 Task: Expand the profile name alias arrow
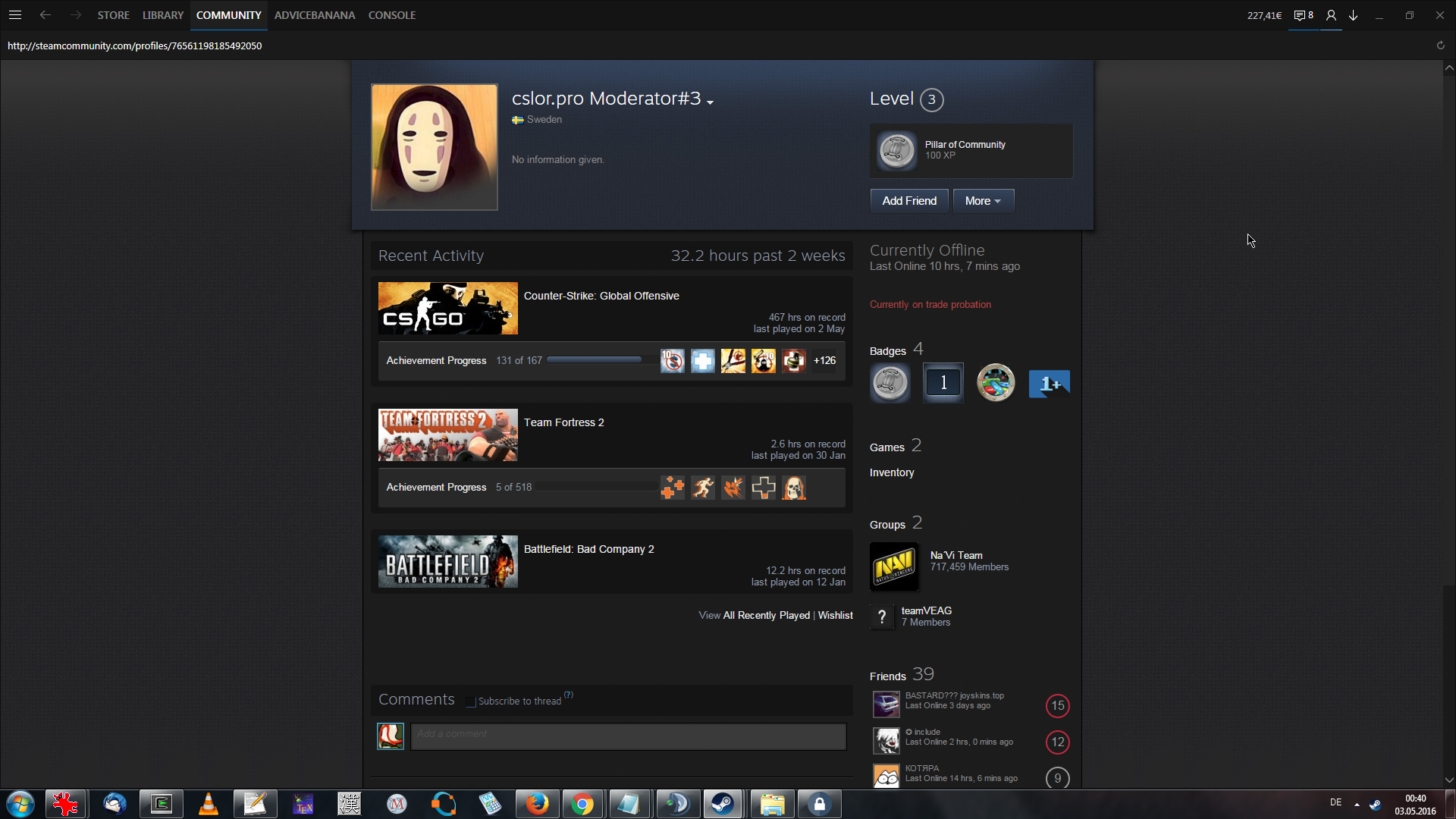point(710,102)
